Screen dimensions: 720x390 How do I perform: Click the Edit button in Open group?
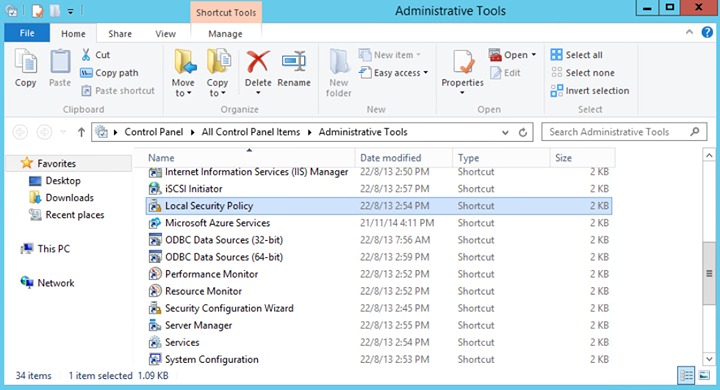pos(506,73)
